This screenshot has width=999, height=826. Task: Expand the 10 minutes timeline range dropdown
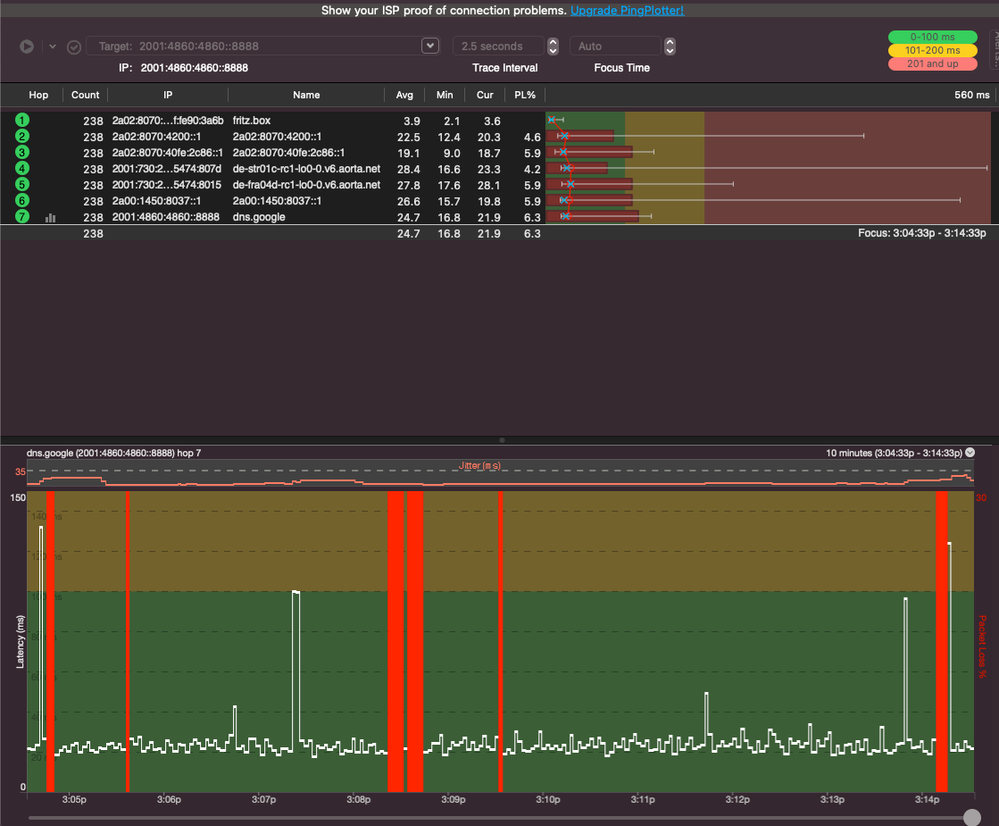tap(969, 452)
